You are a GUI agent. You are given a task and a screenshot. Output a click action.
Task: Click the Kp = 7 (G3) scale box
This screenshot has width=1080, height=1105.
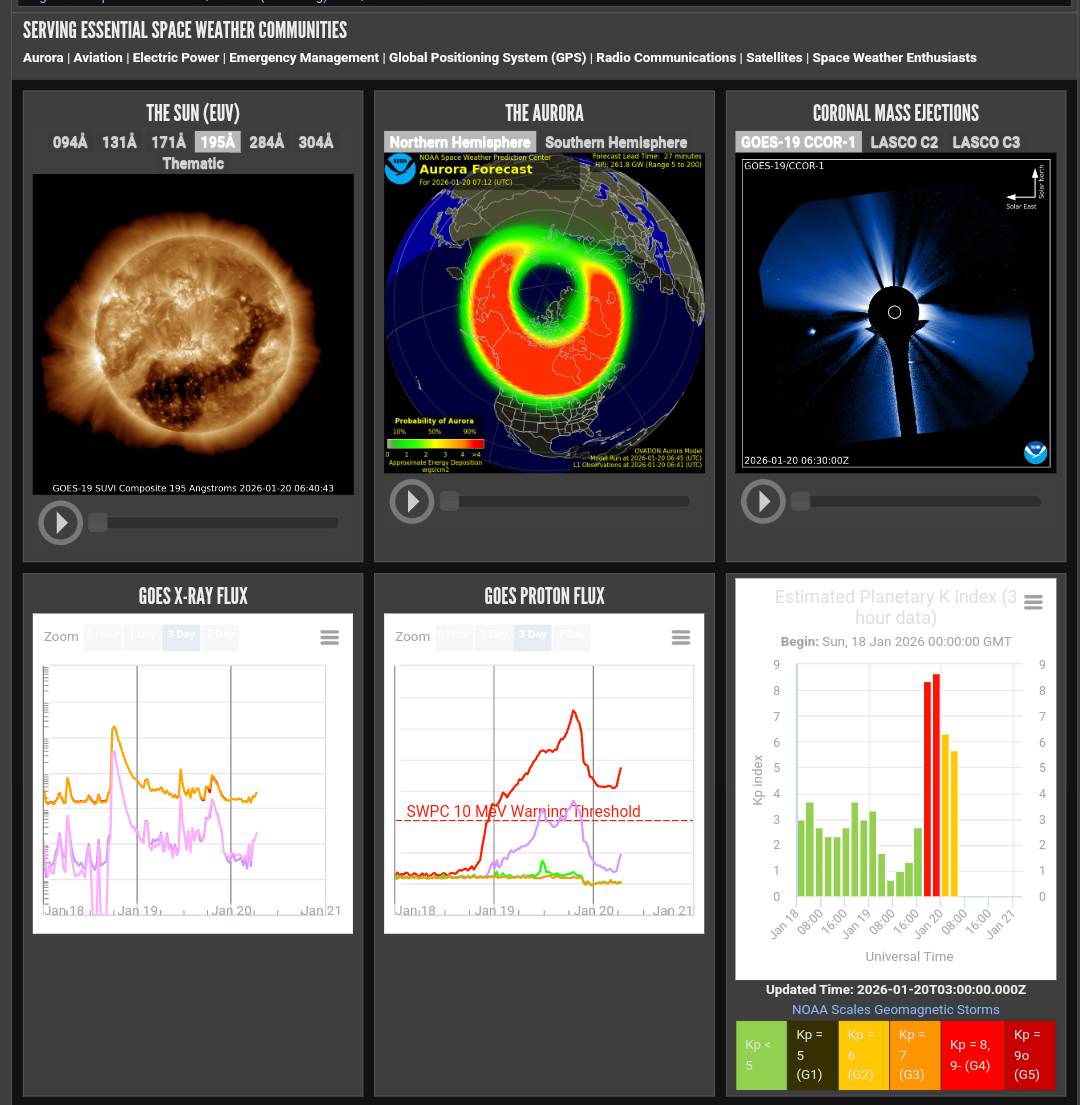pos(915,1055)
